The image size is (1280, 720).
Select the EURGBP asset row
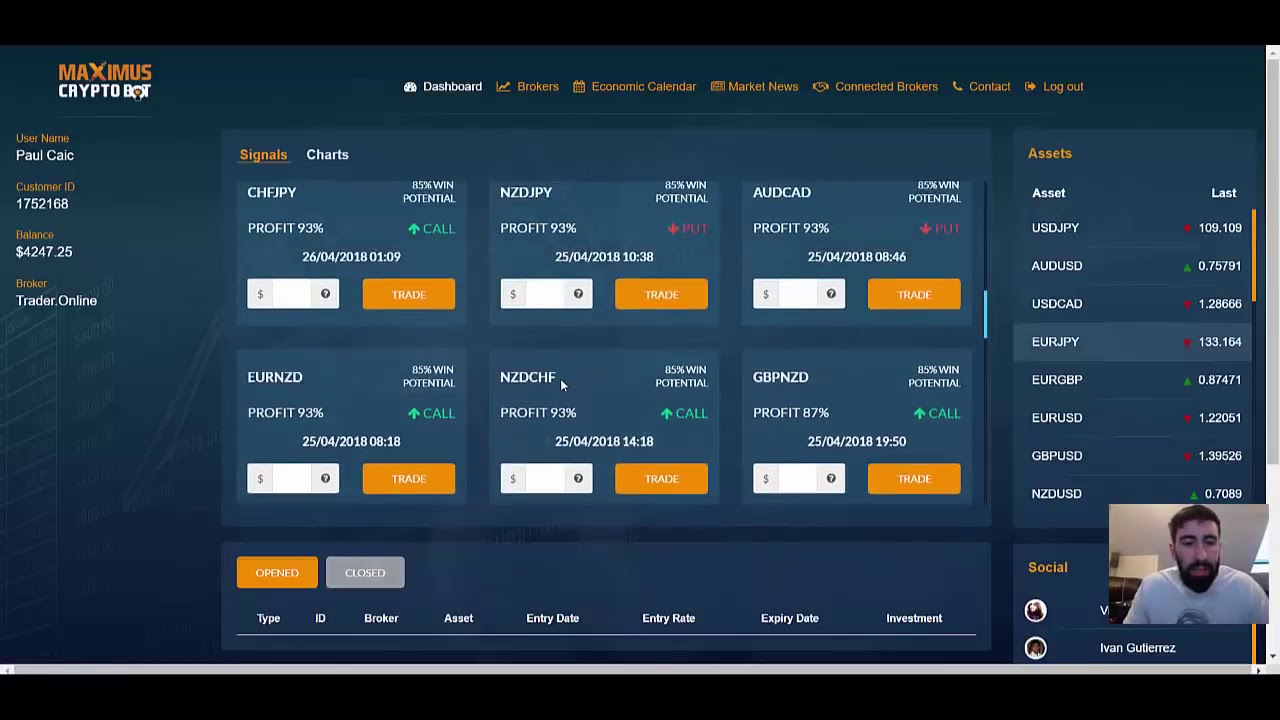pos(1135,380)
